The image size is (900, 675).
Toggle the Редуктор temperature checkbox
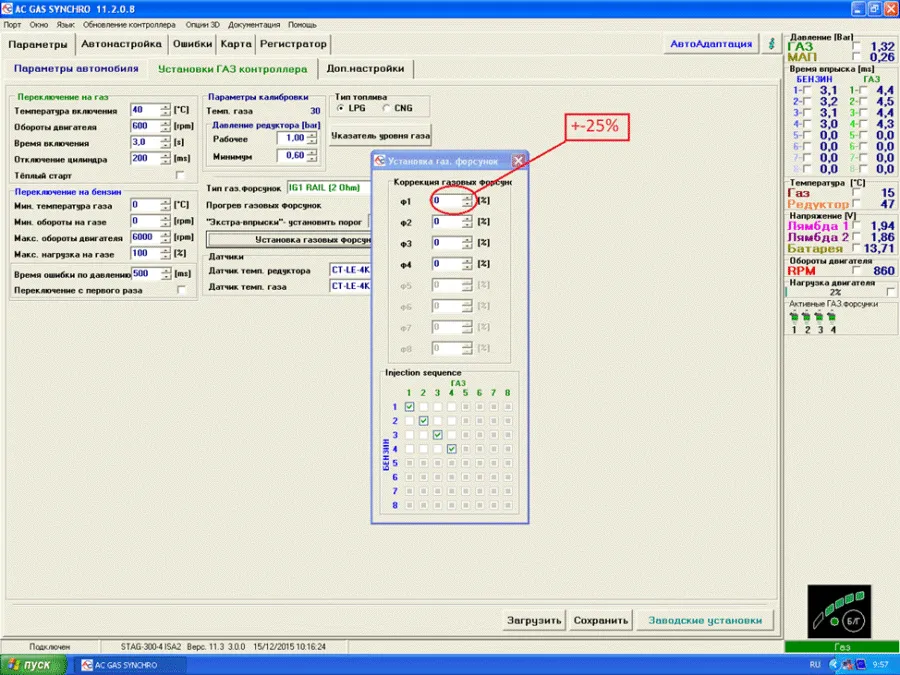[x=856, y=203]
